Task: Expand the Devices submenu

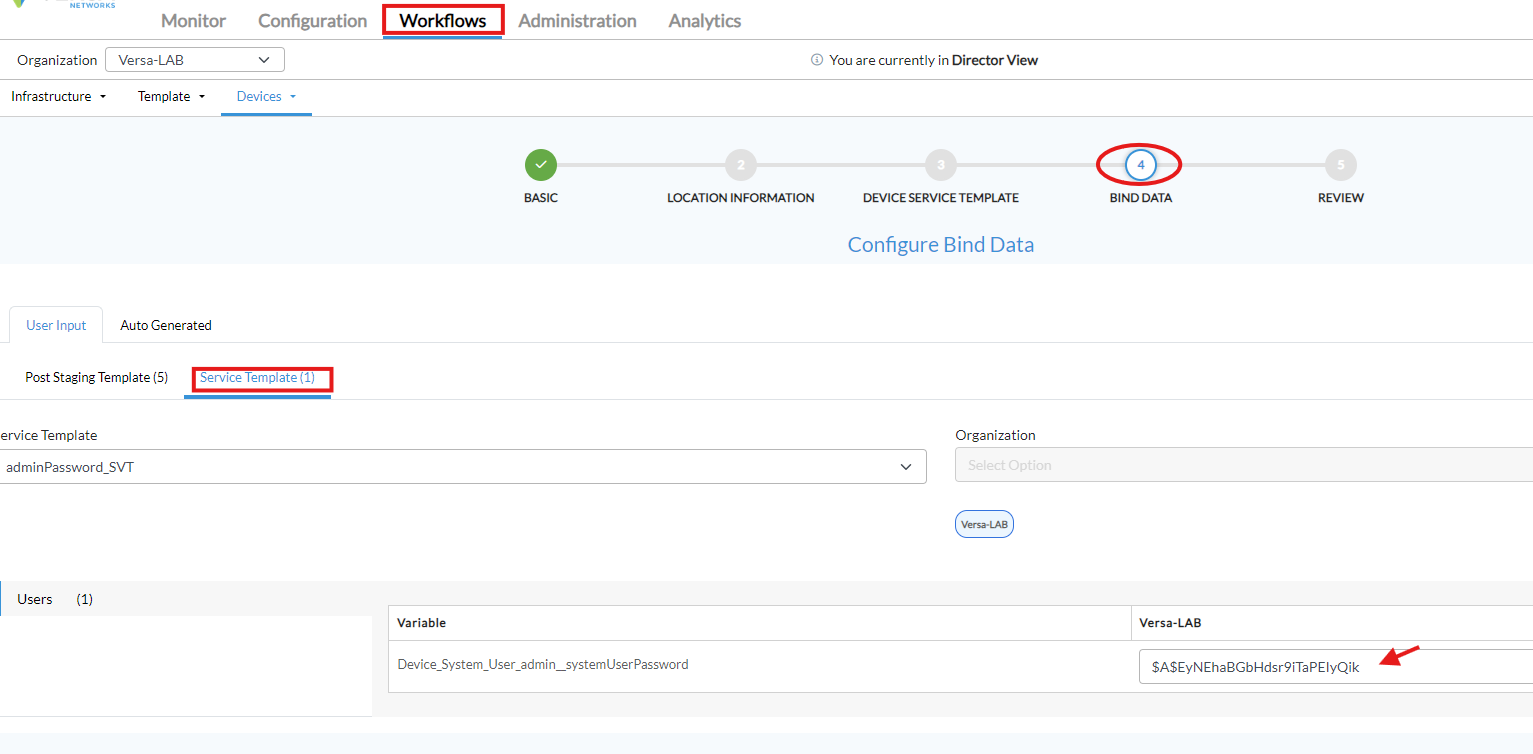Action: click(x=266, y=97)
